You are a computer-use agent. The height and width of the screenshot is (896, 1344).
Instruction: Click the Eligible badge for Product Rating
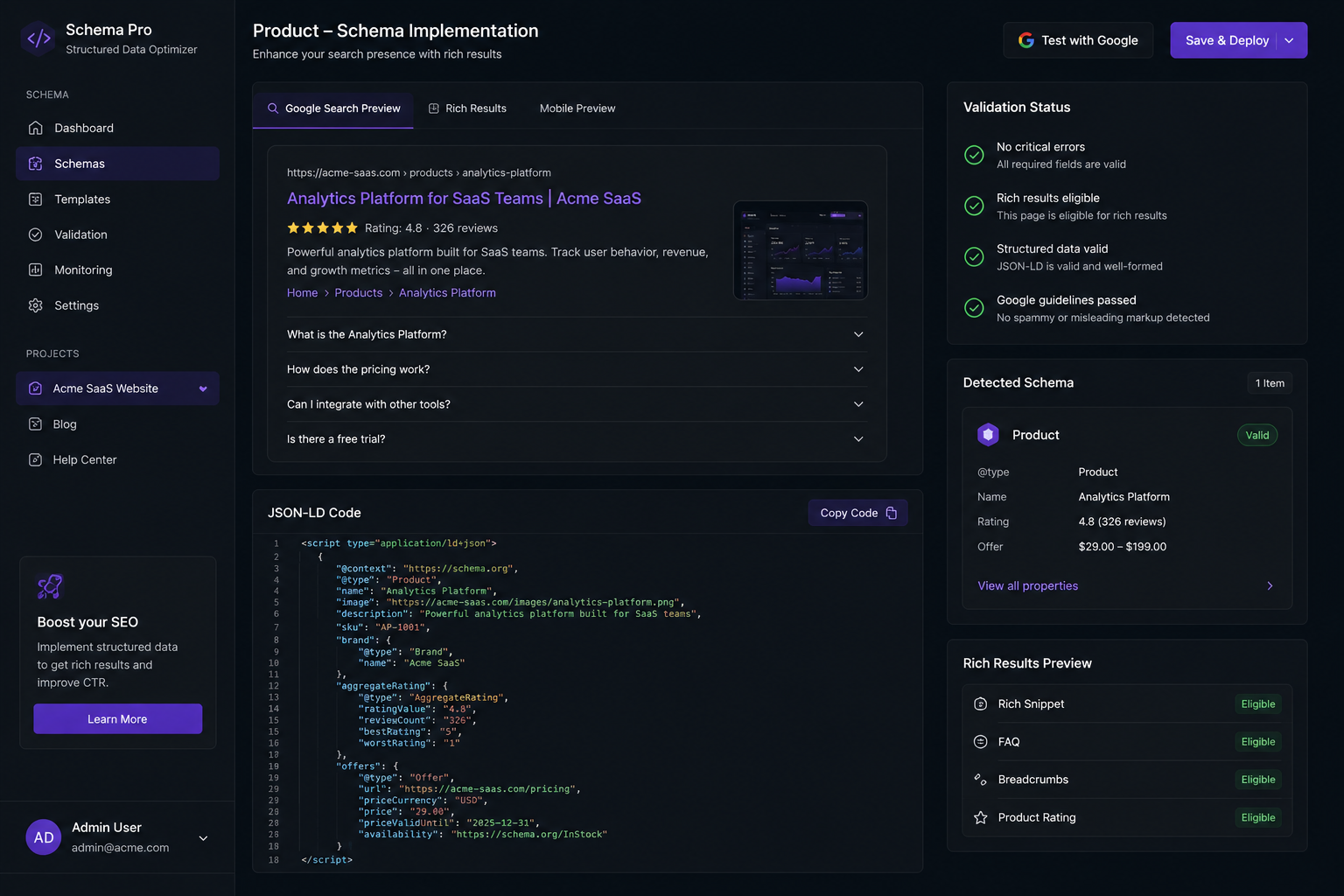click(1258, 817)
